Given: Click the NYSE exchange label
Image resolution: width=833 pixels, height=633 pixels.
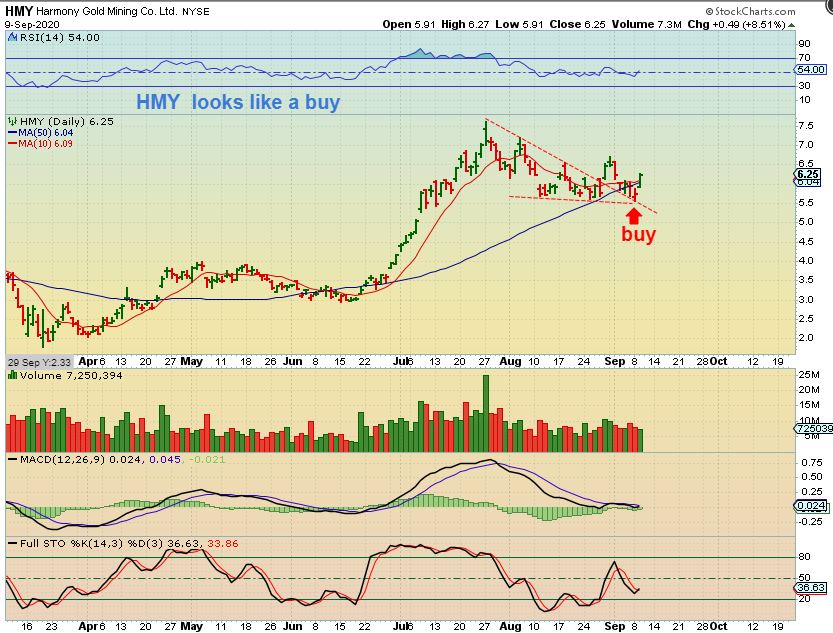Looking at the screenshot, I should [x=196, y=12].
